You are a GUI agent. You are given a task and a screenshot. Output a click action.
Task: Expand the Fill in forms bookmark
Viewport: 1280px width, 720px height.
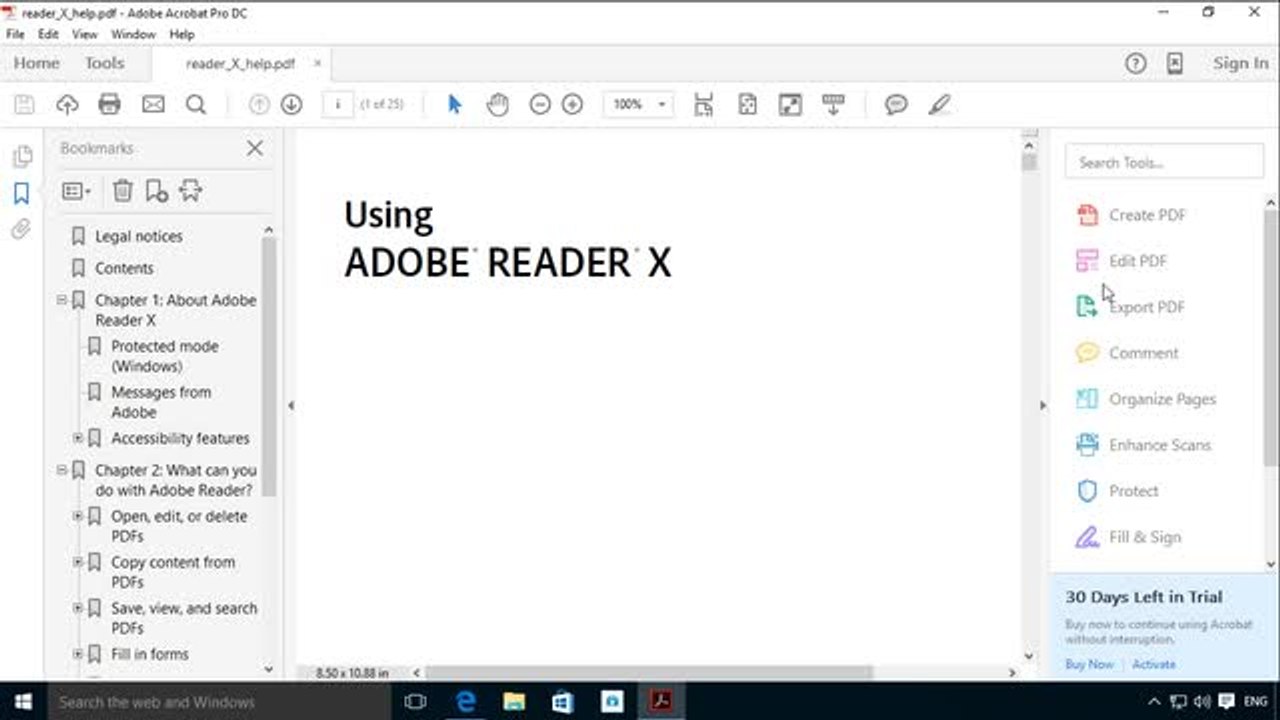pyautogui.click(x=78, y=654)
